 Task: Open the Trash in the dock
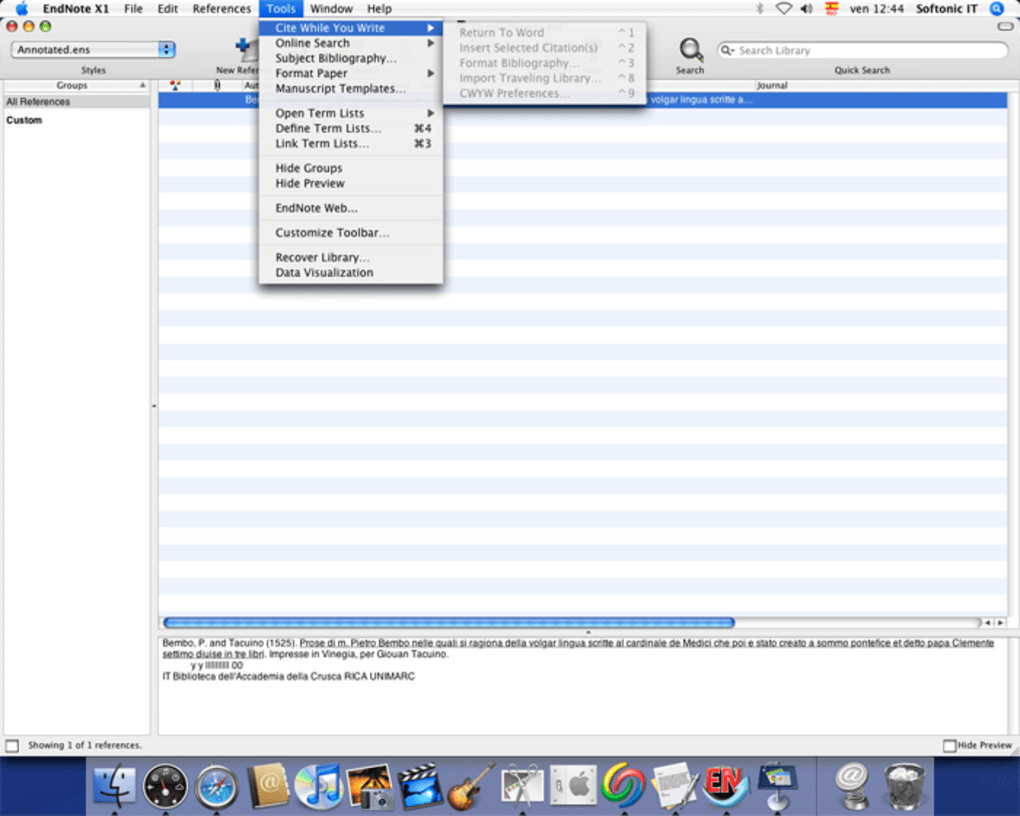tap(904, 787)
